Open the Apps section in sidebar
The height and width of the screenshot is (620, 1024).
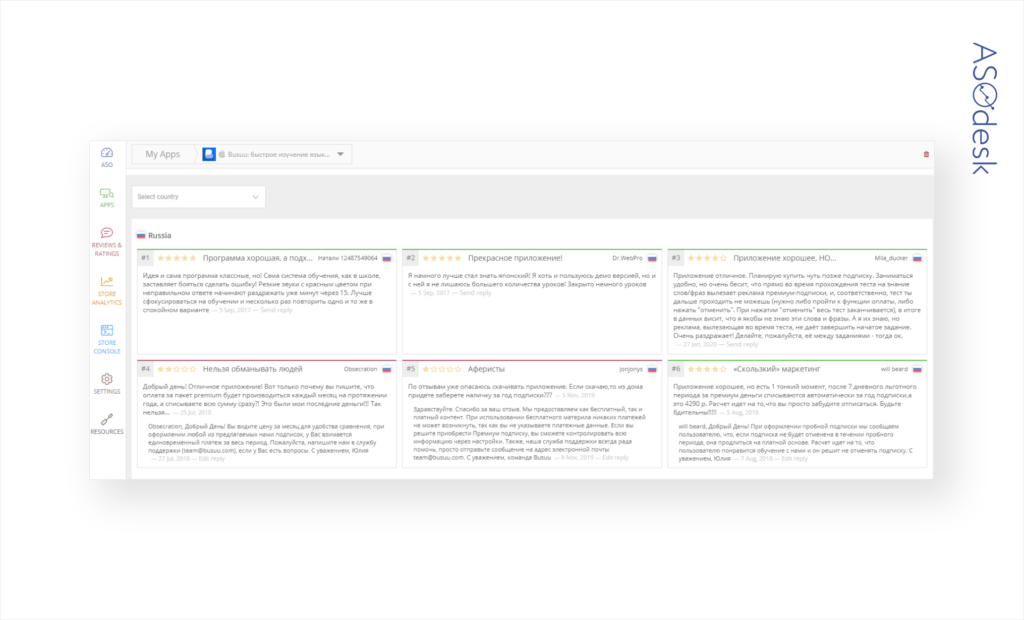(106, 197)
